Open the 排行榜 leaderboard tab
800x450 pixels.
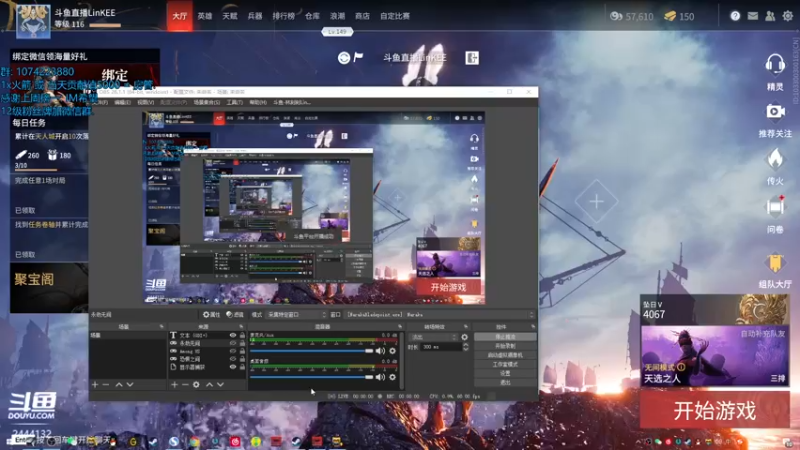coord(284,16)
